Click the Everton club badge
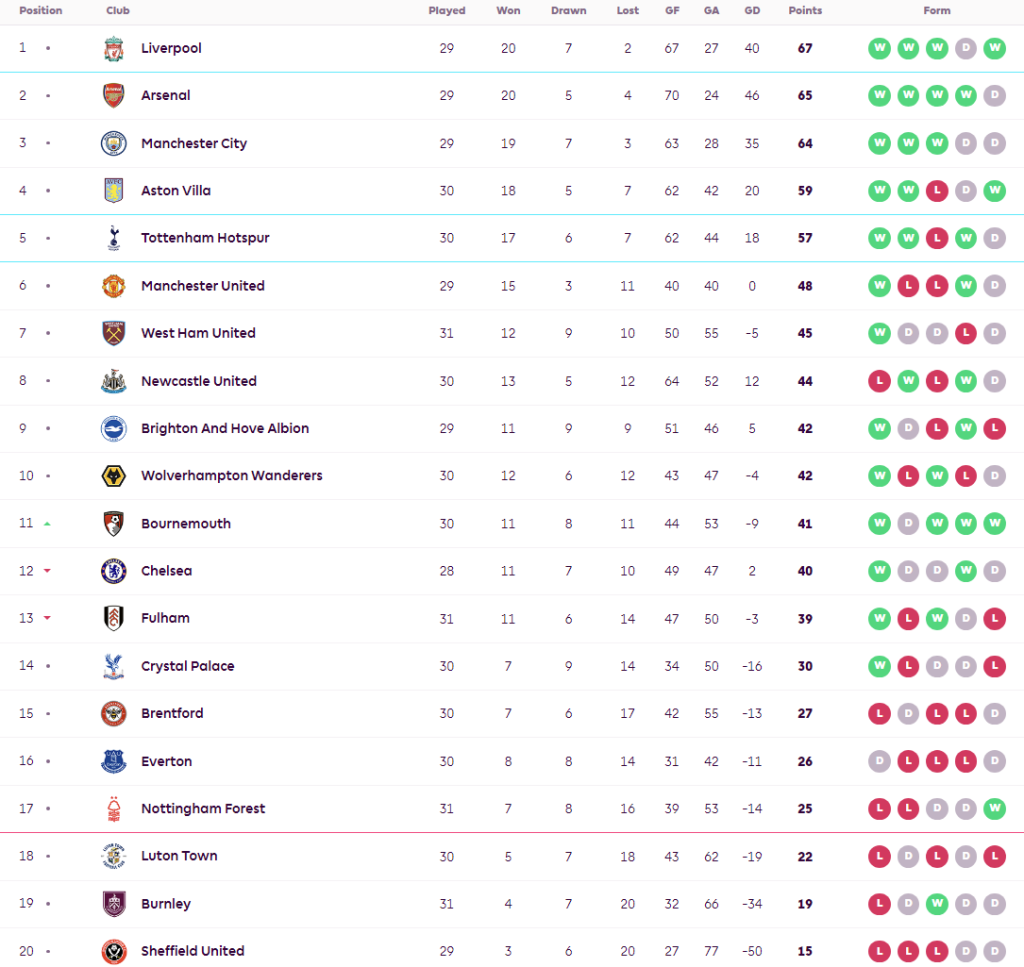Viewport: 1024px width, 967px height. 113,761
